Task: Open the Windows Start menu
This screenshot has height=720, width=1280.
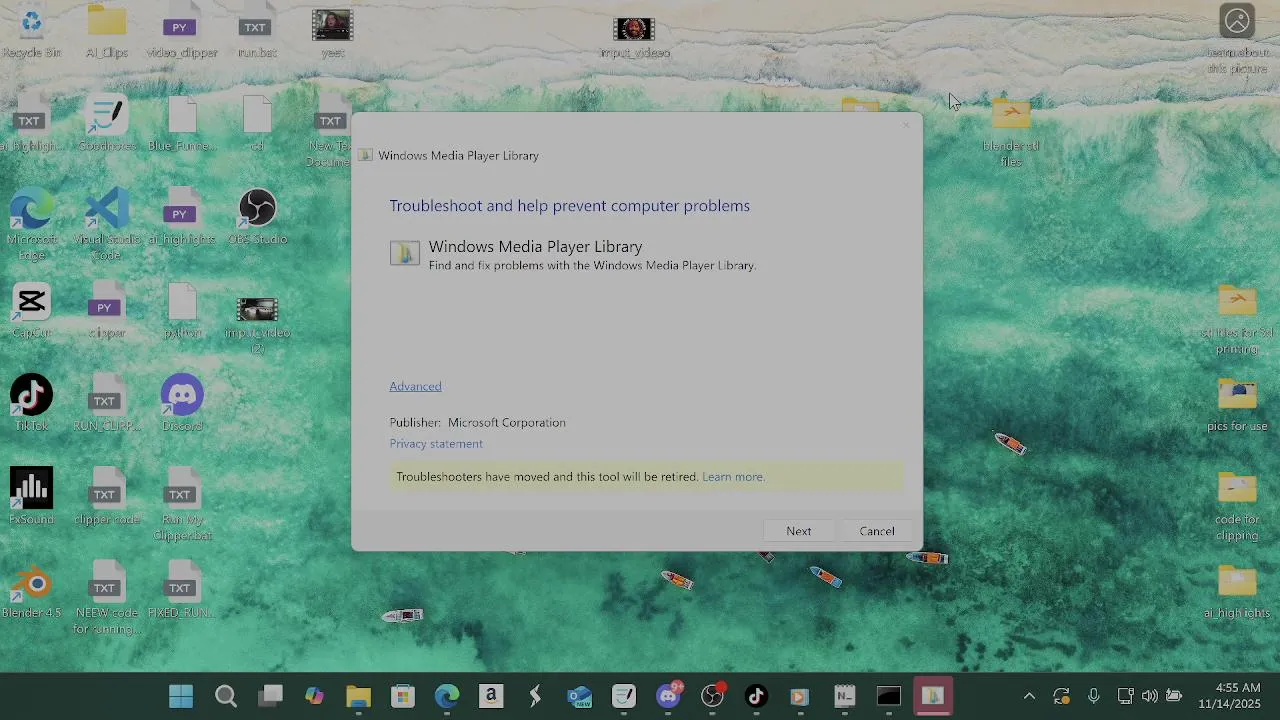Action: (181, 697)
